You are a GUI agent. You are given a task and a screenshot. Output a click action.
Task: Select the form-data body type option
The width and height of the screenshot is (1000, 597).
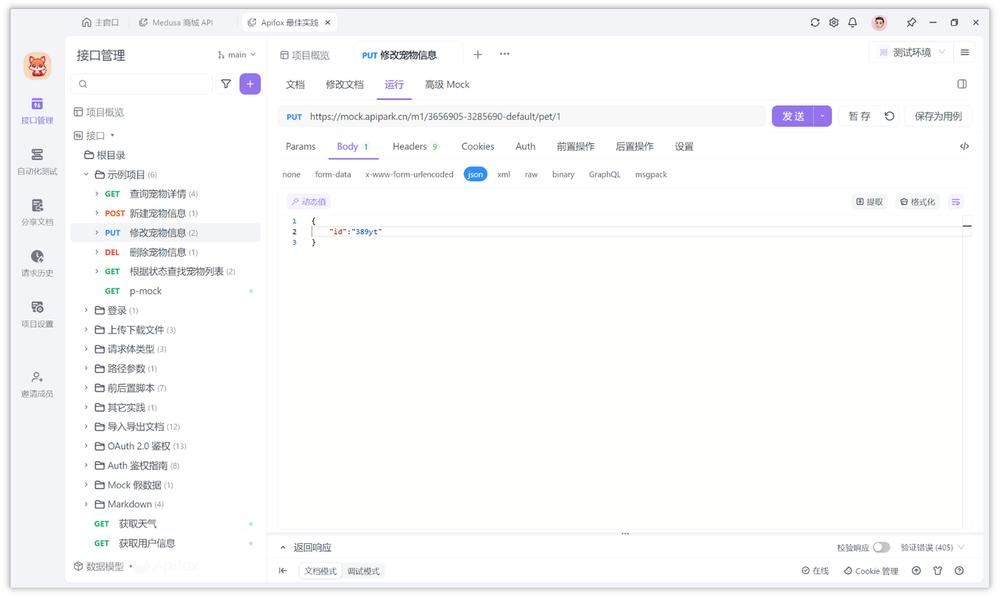click(332, 173)
